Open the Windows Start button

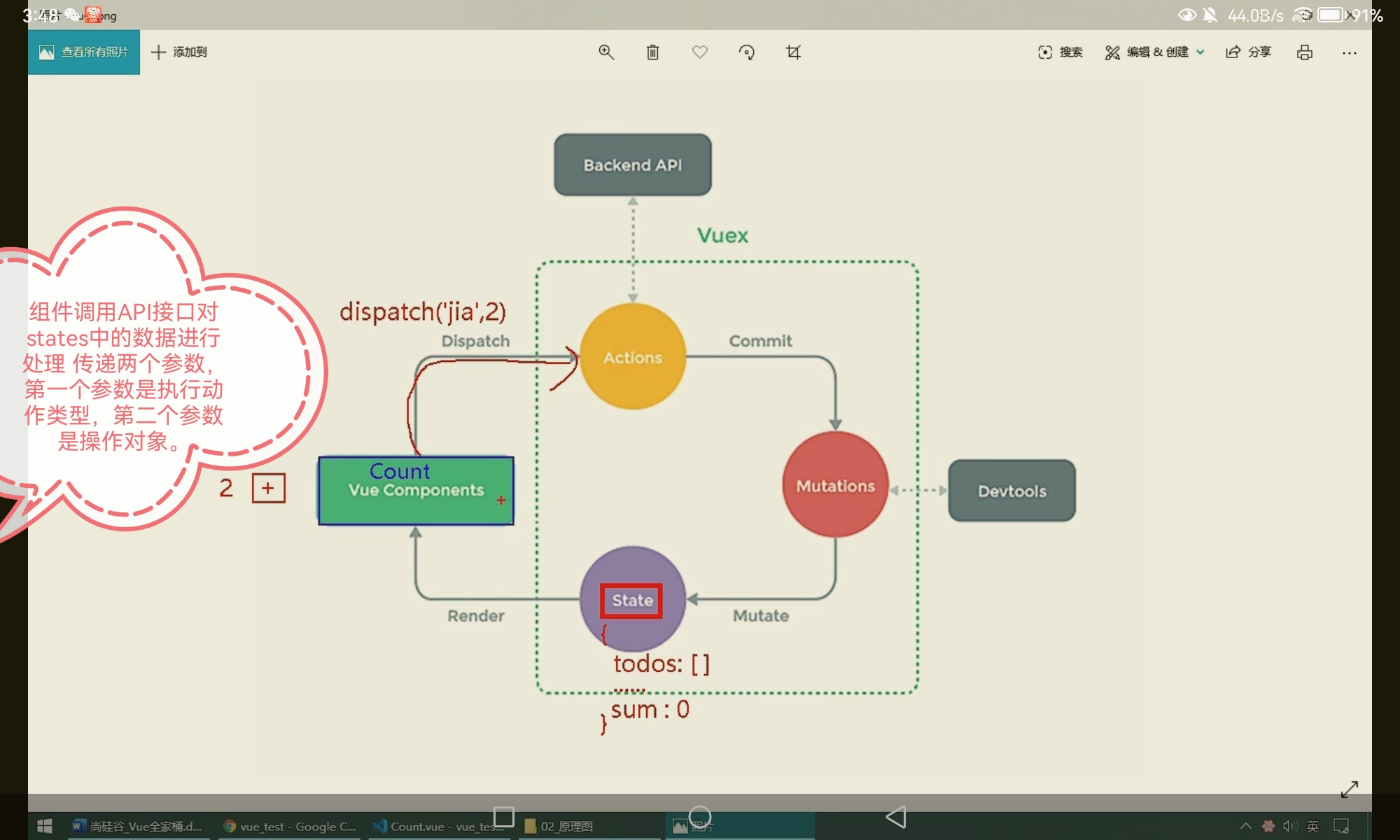point(45,826)
